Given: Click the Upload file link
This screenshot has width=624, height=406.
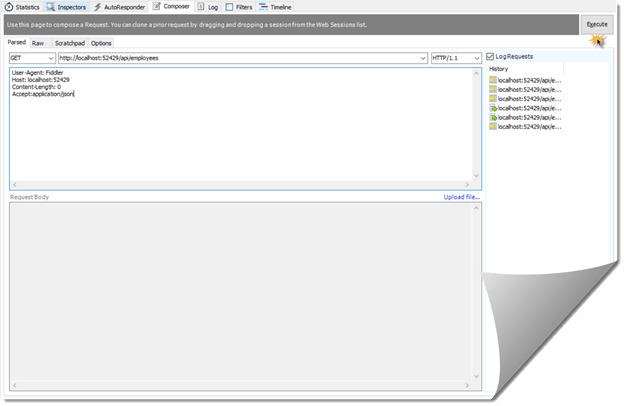Looking at the screenshot, I should point(462,197).
